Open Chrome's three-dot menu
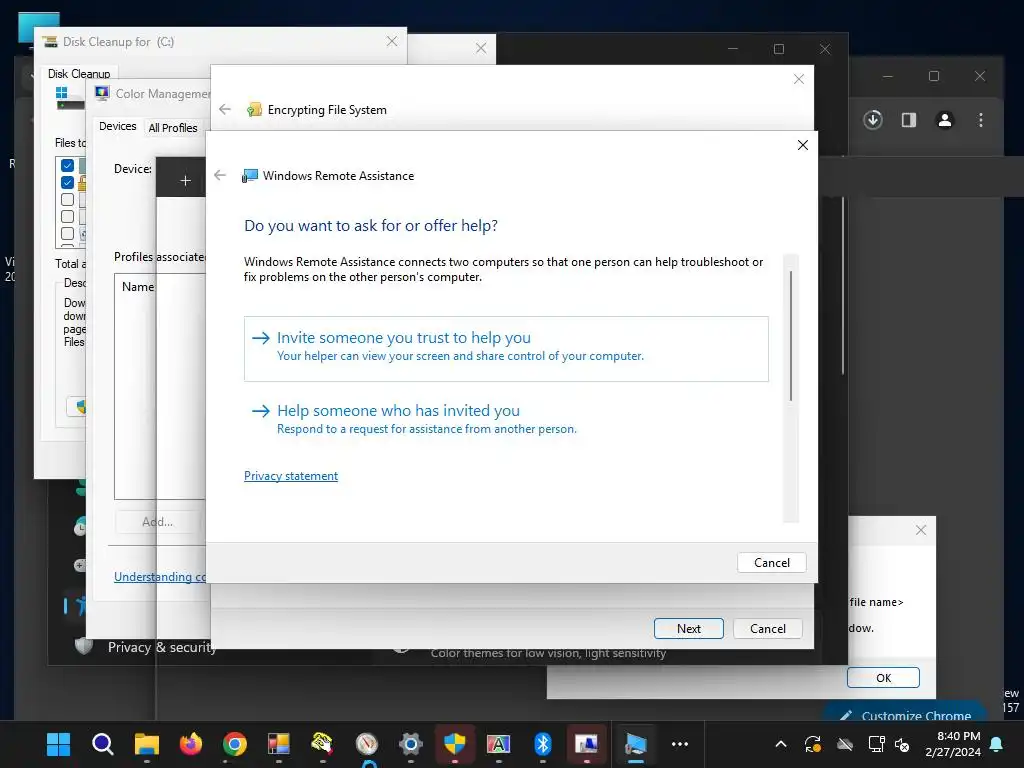Screen dimensions: 1024x768 980,120
